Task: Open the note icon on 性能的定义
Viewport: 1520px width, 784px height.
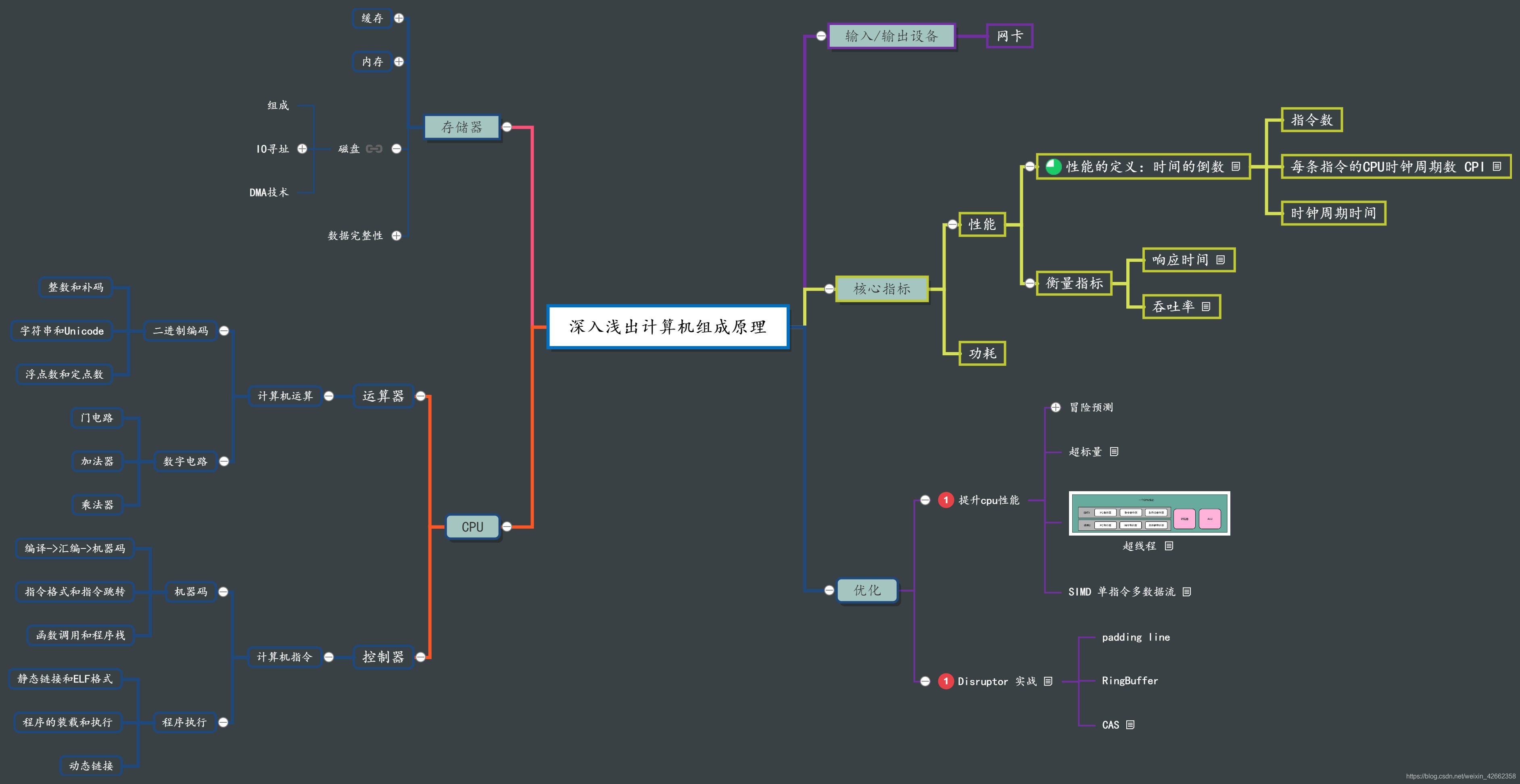Action: [1236, 166]
